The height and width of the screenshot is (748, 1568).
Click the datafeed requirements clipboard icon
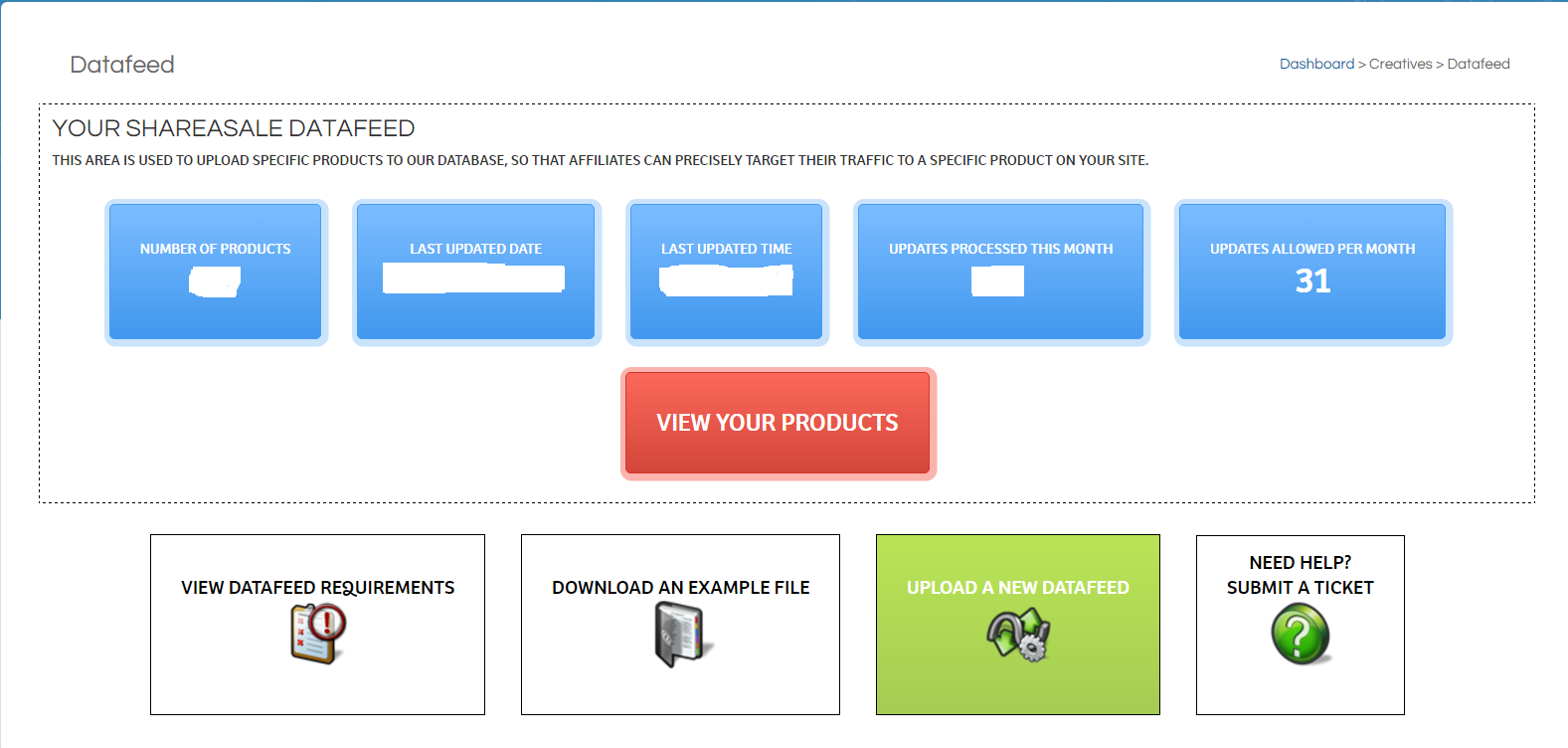[318, 635]
